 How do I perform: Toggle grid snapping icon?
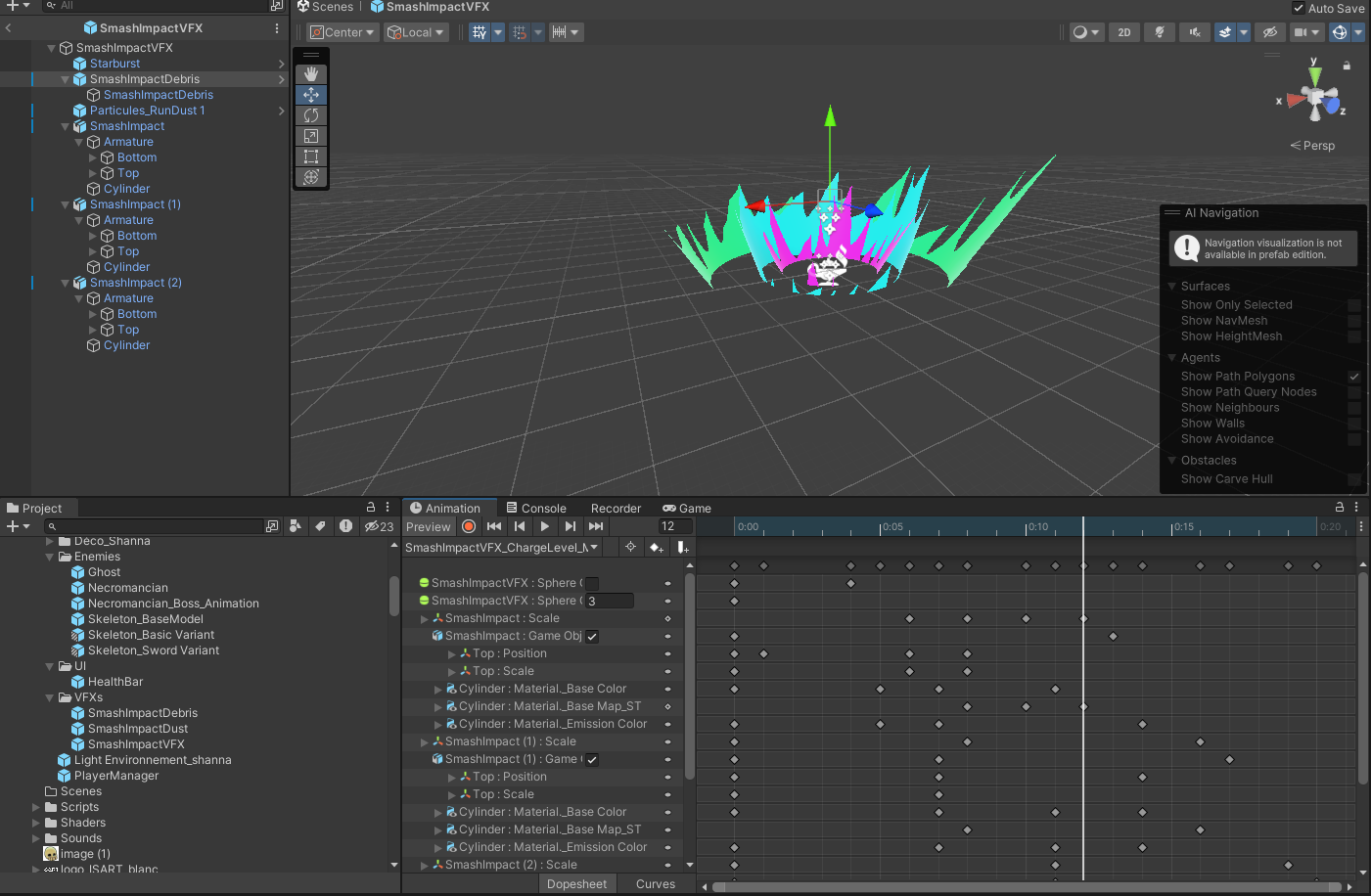(520, 32)
